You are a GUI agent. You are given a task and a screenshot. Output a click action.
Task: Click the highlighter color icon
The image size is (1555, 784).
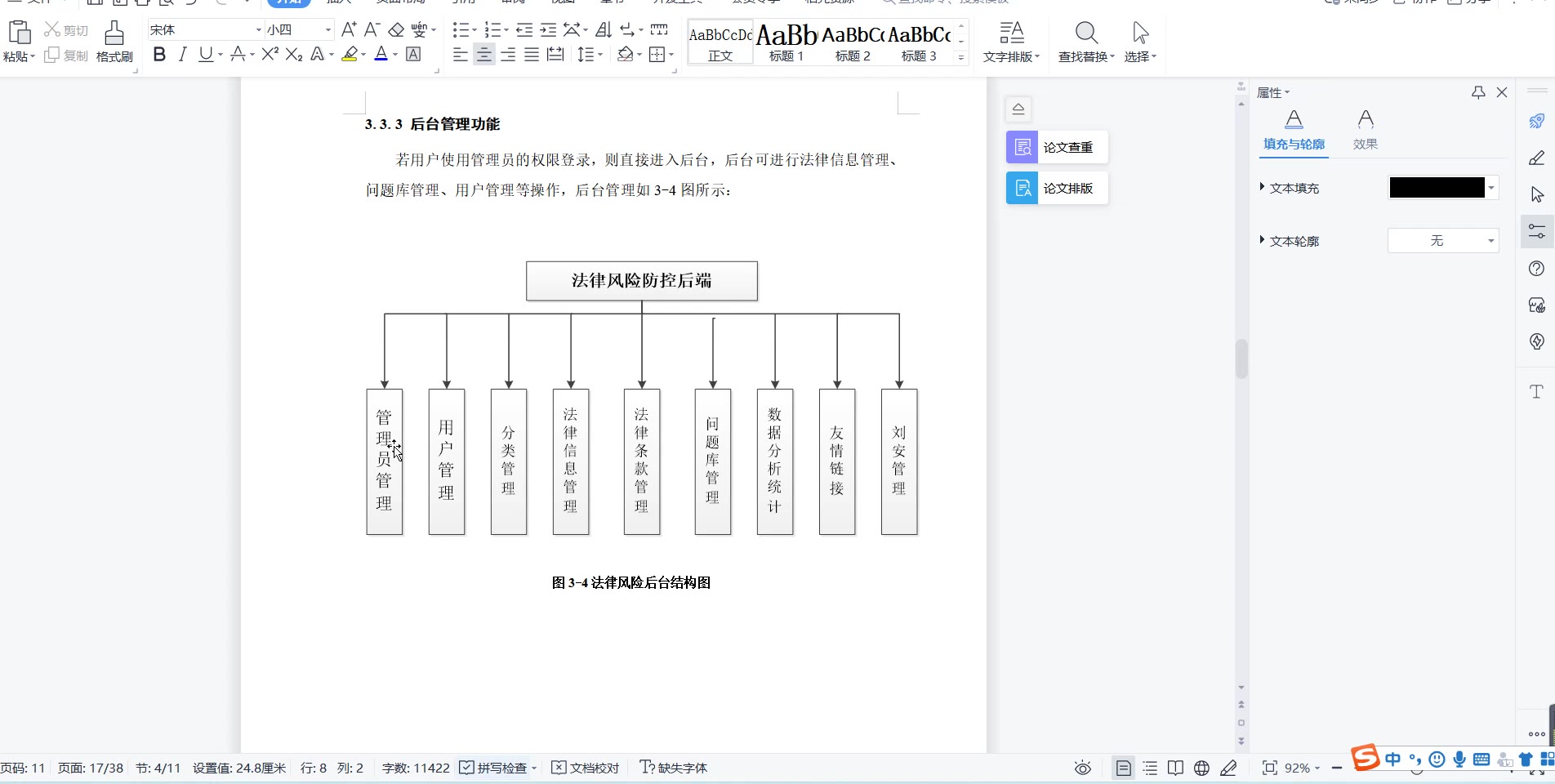pyautogui.click(x=350, y=55)
